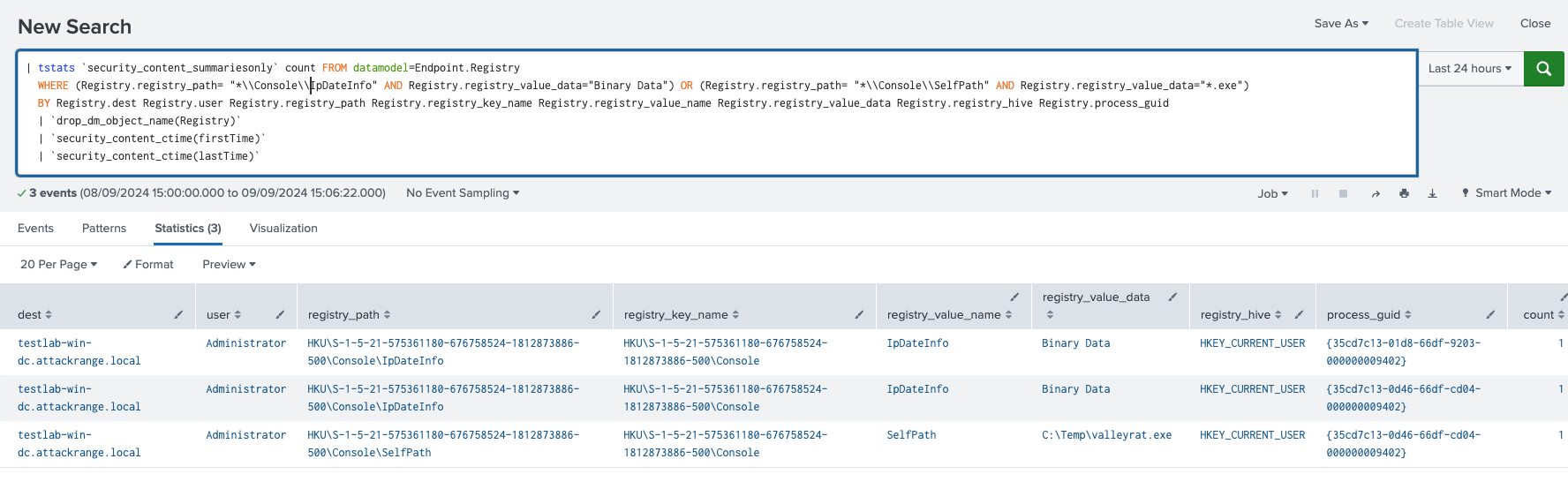Print the search results
This screenshot has height=504, width=1568.
coord(1404,193)
